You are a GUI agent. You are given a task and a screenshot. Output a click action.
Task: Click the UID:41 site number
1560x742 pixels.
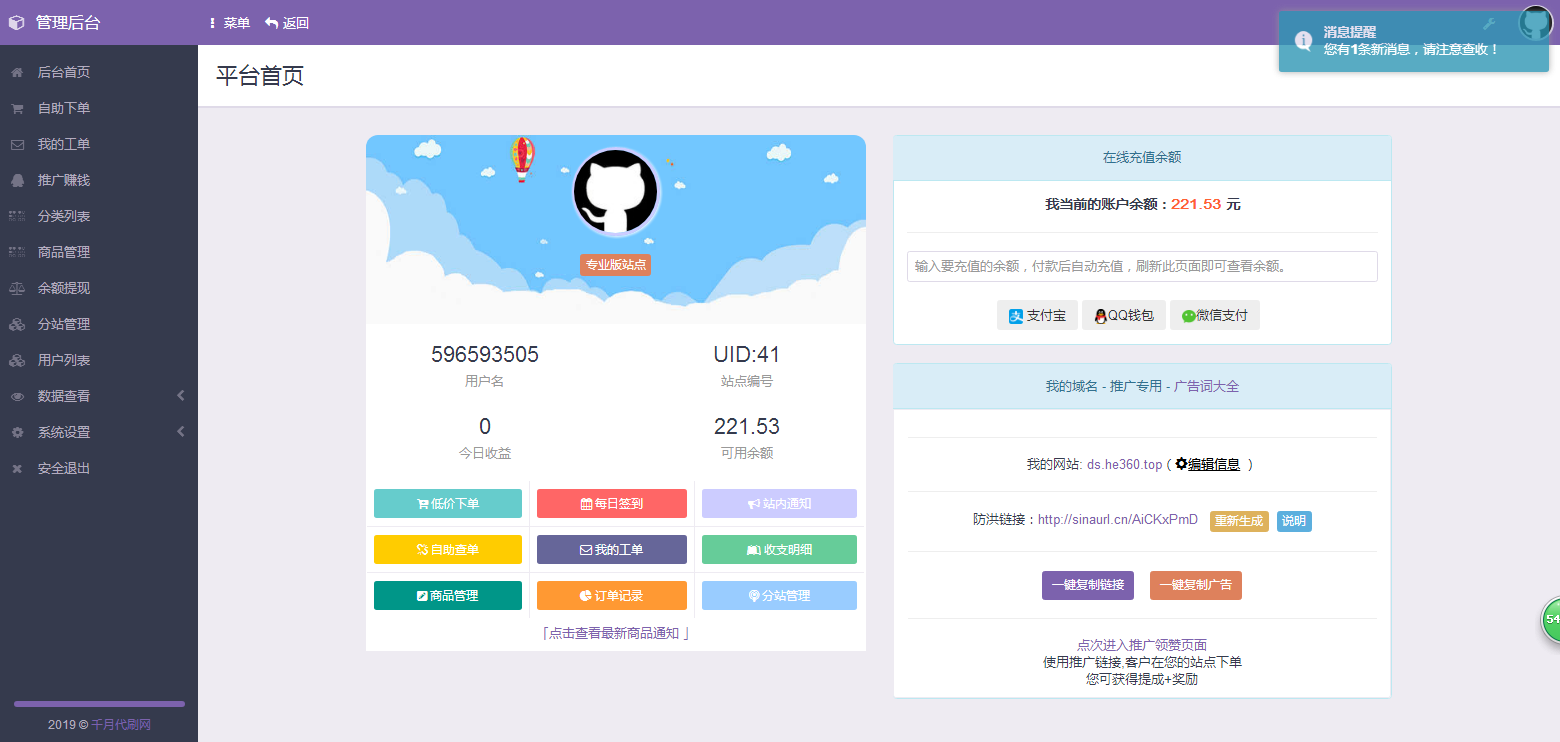click(x=747, y=355)
